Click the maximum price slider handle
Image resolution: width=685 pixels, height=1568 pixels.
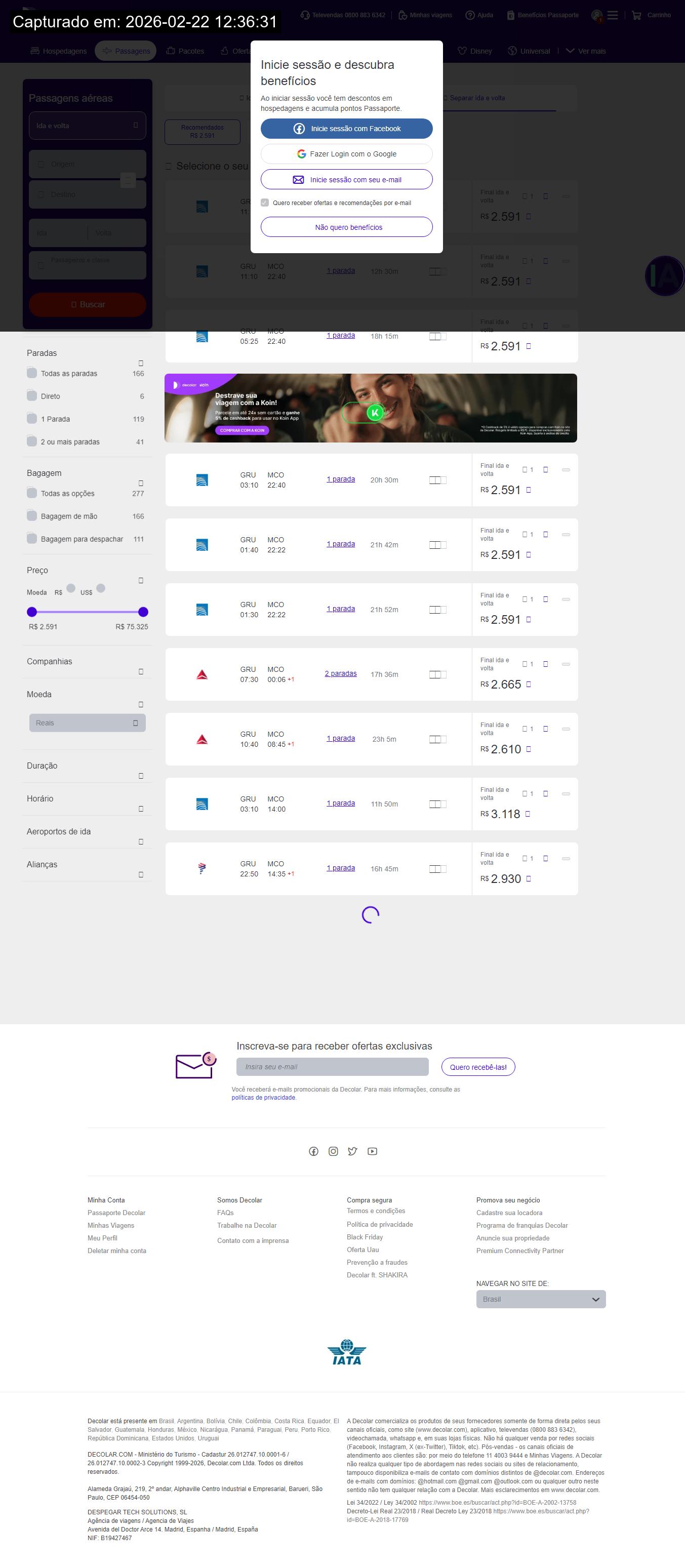(143, 612)
